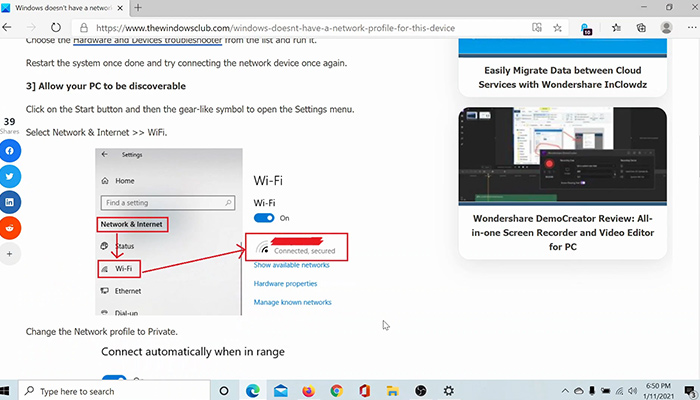Image resolution: width=700 pixels, height=400 pixels.
Task: Share the article on Facebook
Action: 10,151
